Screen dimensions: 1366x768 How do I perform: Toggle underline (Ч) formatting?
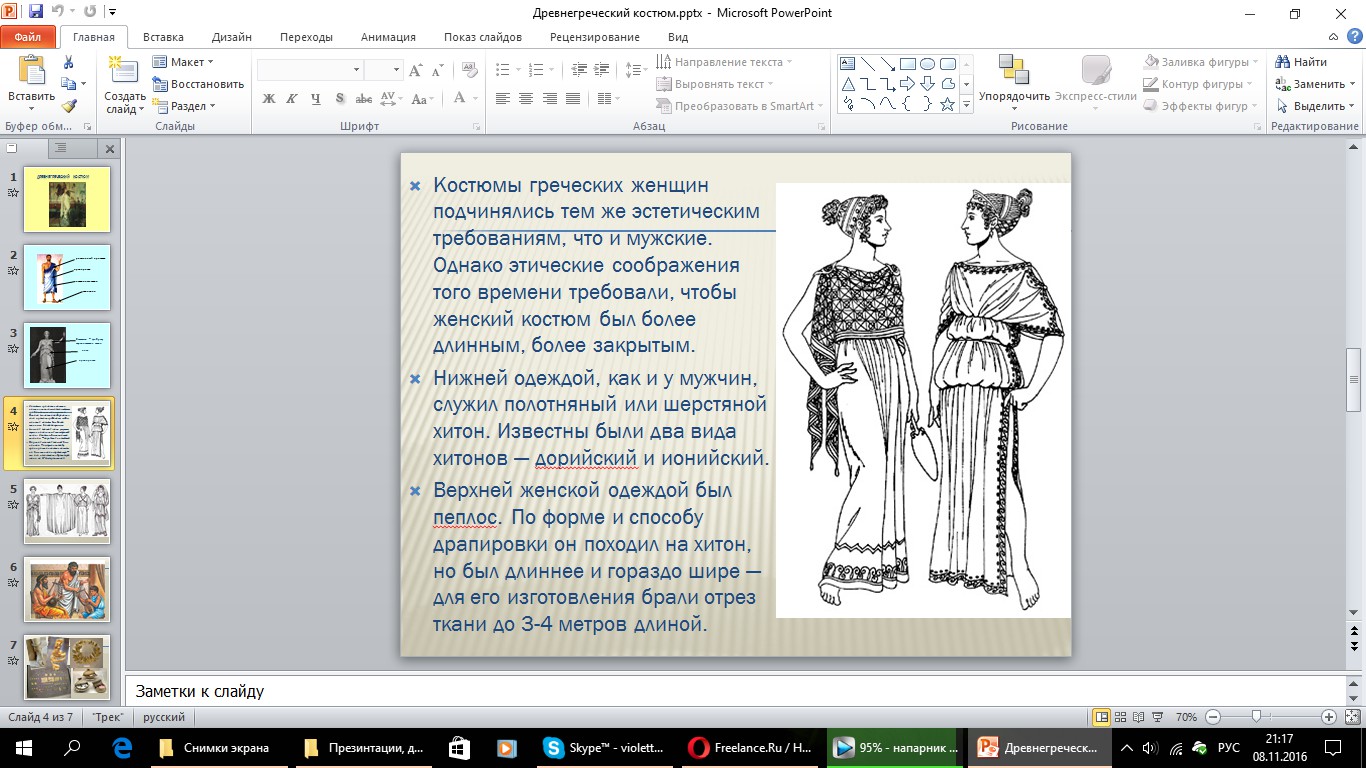(316, 99)
